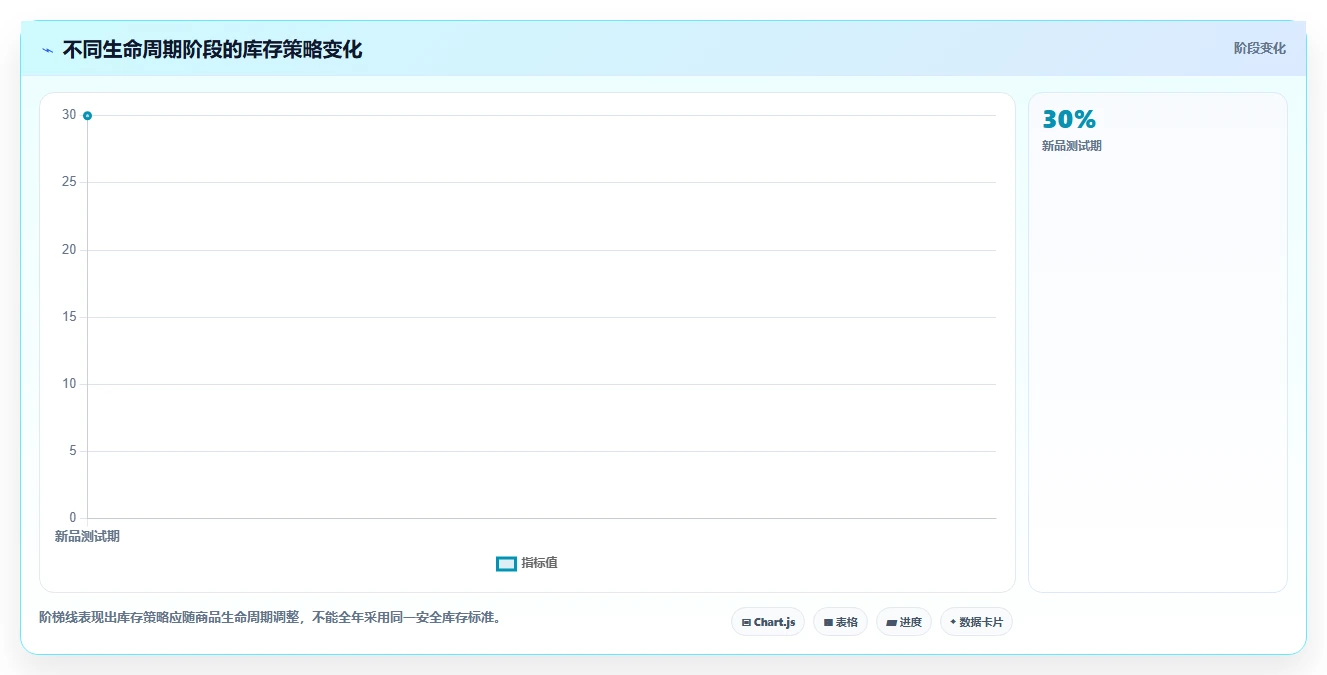The width and height of the screenshot is (1327, 675).
Task: Select the 进度 tag button
Action: (x=904, y=622)
